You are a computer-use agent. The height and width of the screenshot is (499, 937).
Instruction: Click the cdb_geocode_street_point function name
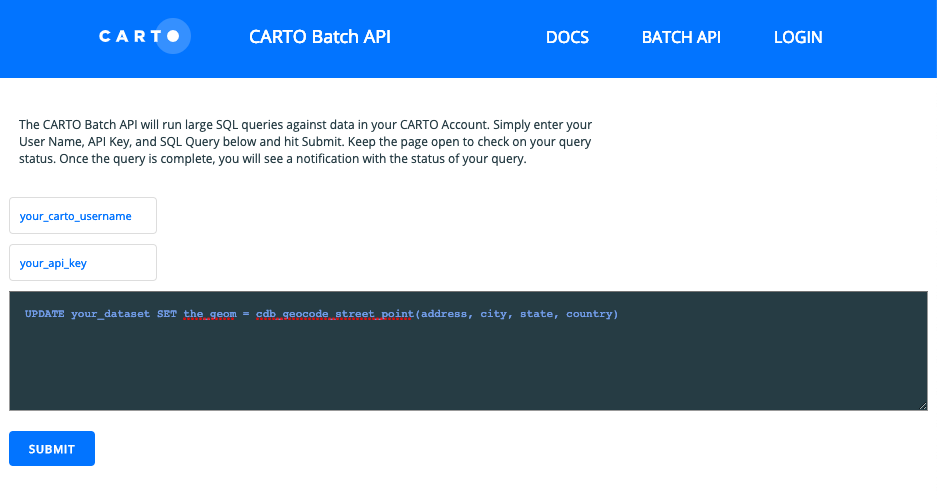[x=335, y=314]
